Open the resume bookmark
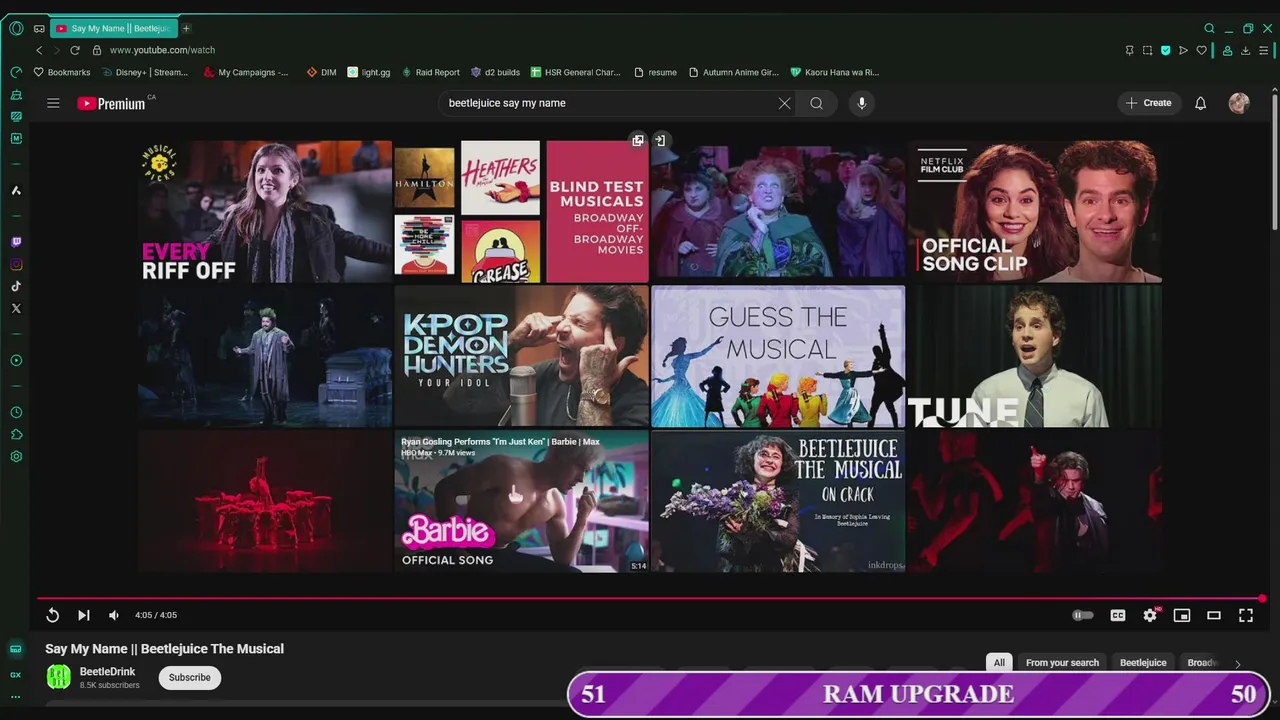This screenshot has height=720, width=1280. [655, 72]
